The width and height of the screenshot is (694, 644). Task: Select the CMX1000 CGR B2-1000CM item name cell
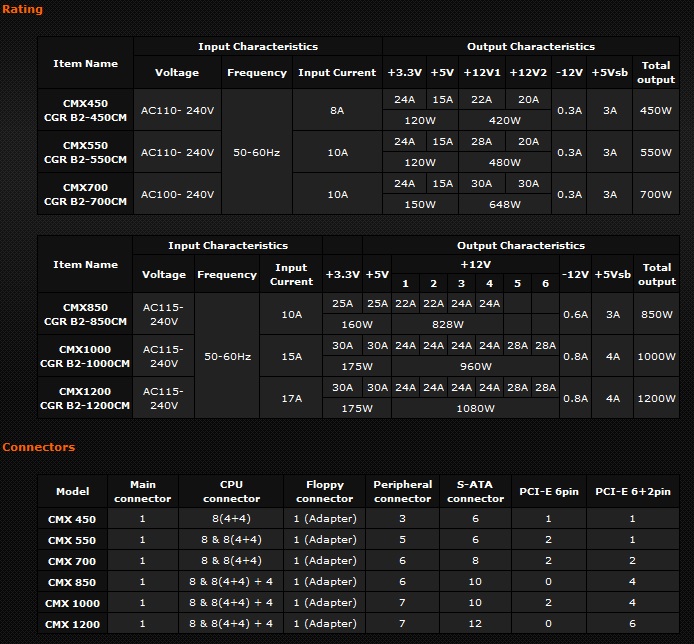pos(85,356)
